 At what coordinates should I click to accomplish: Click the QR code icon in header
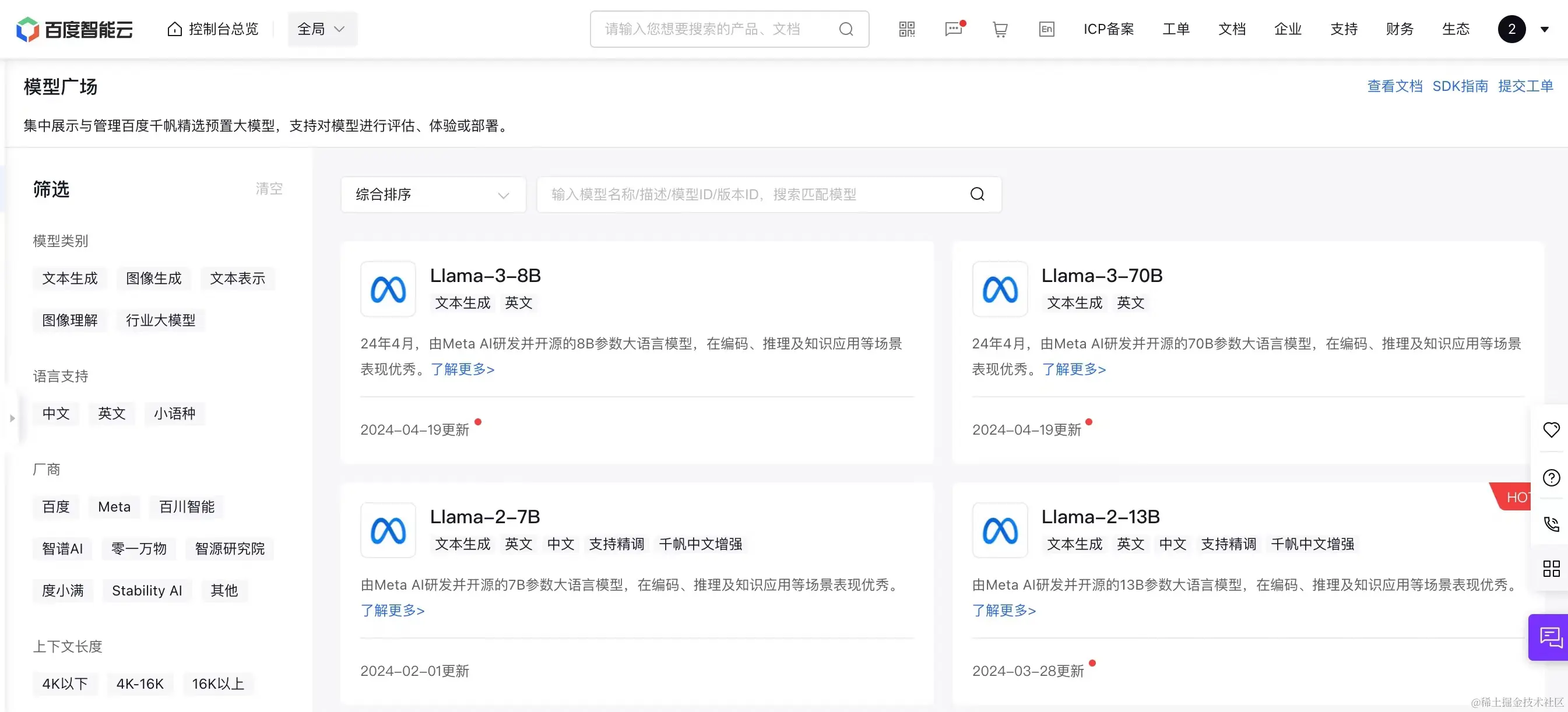click(906, 29)
